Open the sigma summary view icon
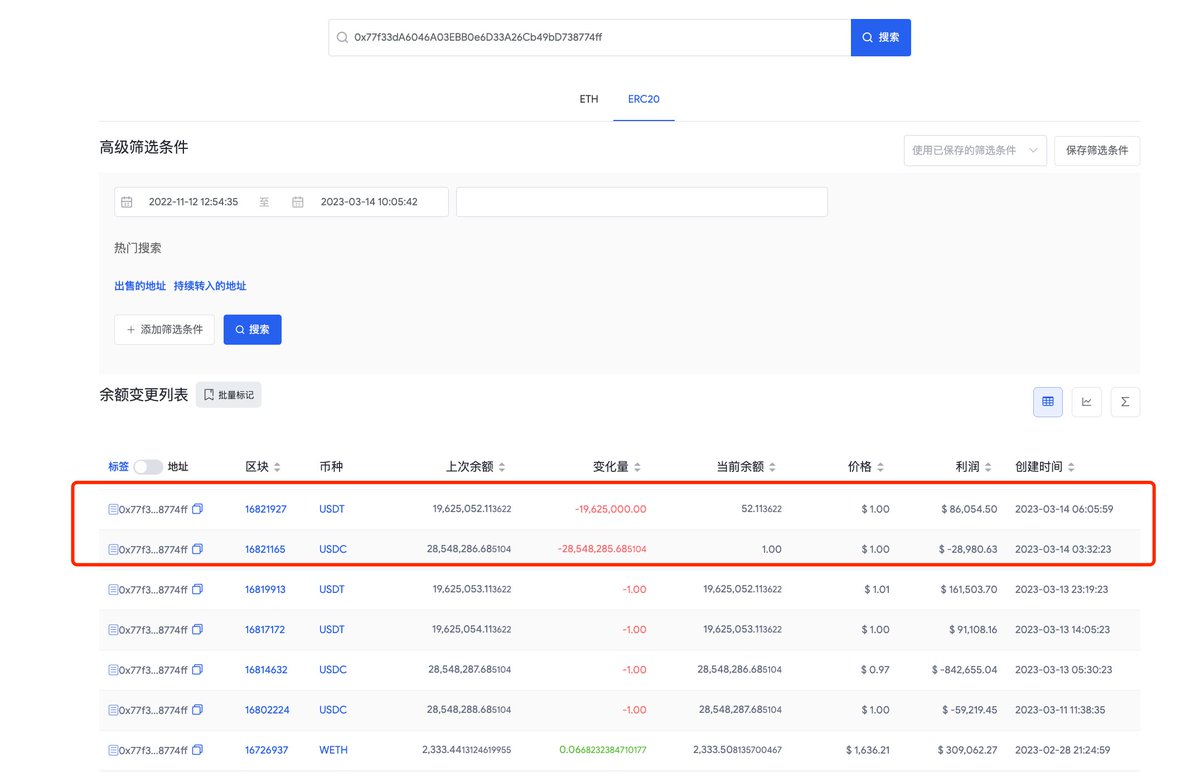The image size is (1200, 772). click(1125, 402)
